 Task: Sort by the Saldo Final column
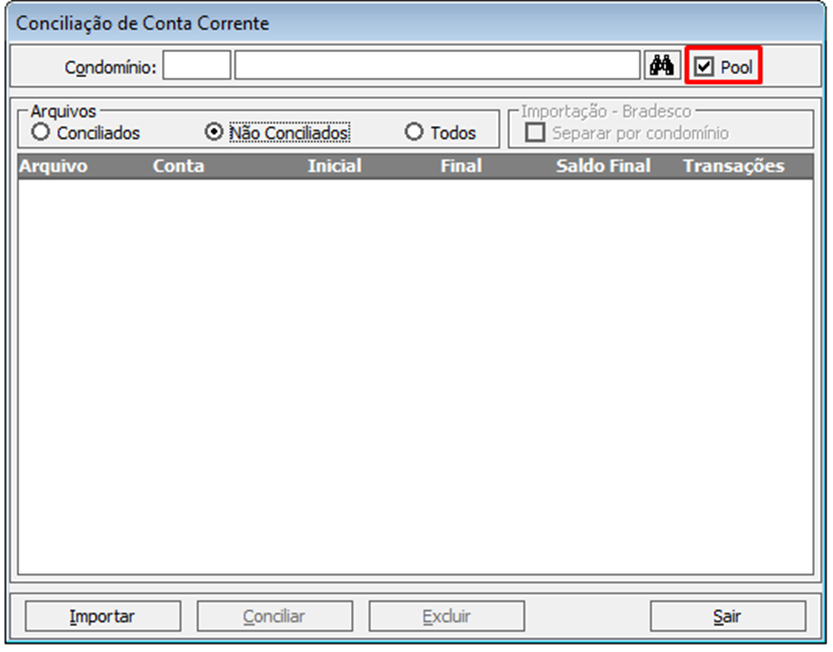(603, 166)
